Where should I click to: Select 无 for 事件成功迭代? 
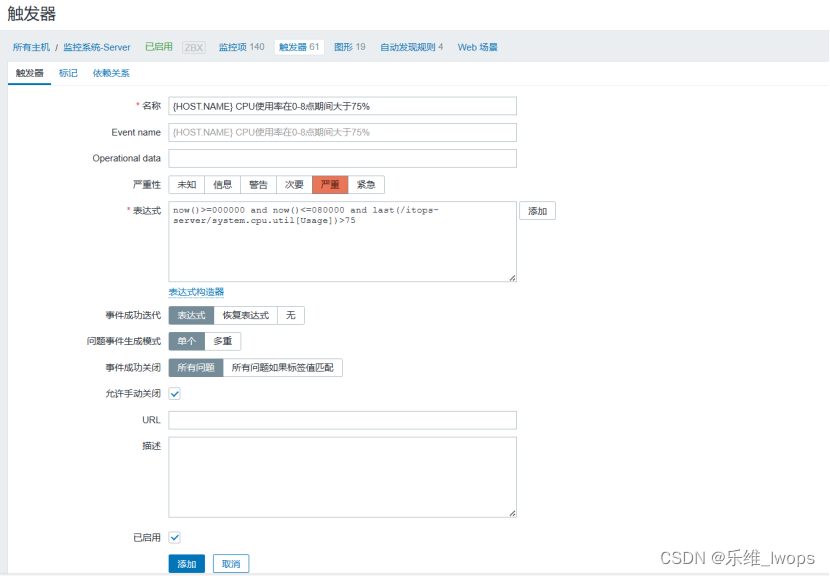click(291, 315)
